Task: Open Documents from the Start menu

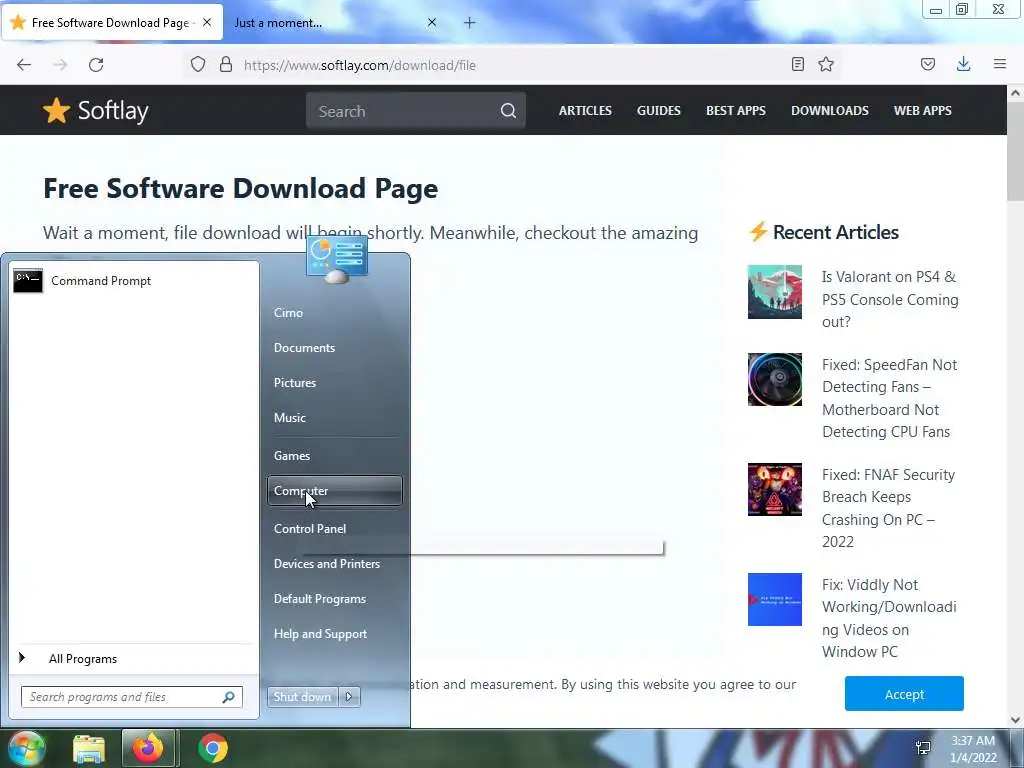Action: pyautogui.click(x=334, y=348)
